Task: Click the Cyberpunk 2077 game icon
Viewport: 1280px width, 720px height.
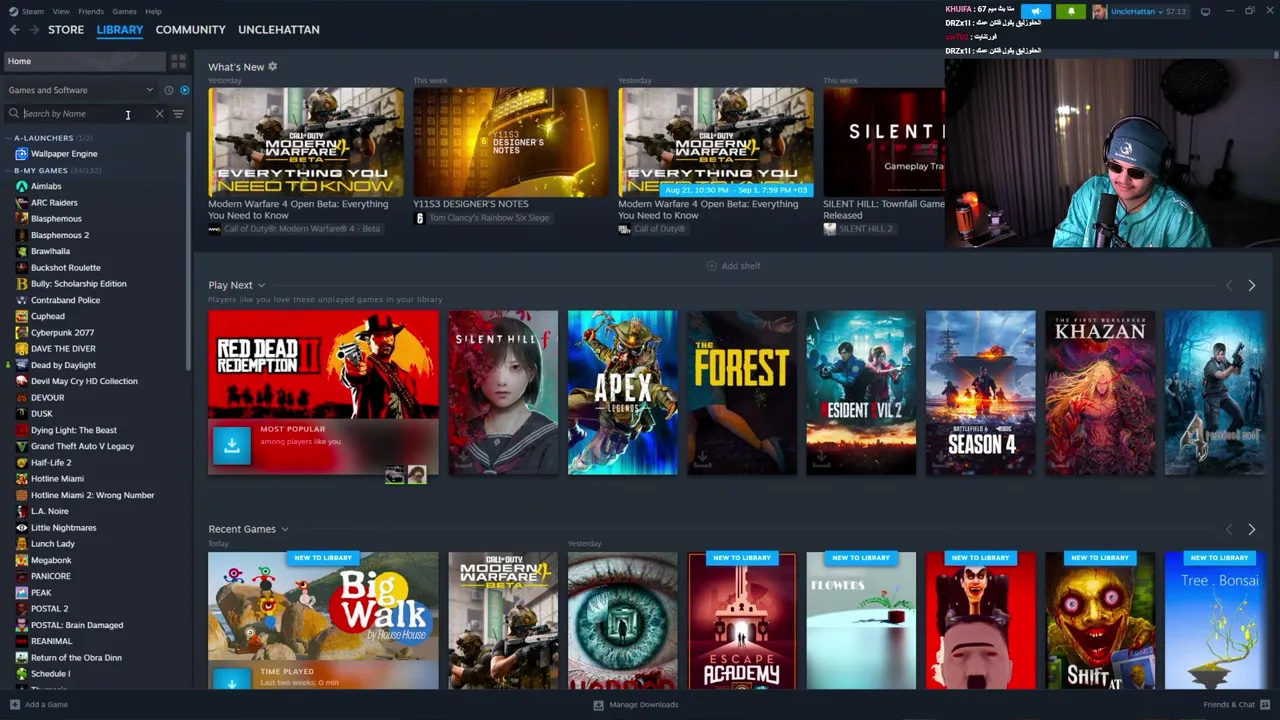Action: tap(21, 332)
